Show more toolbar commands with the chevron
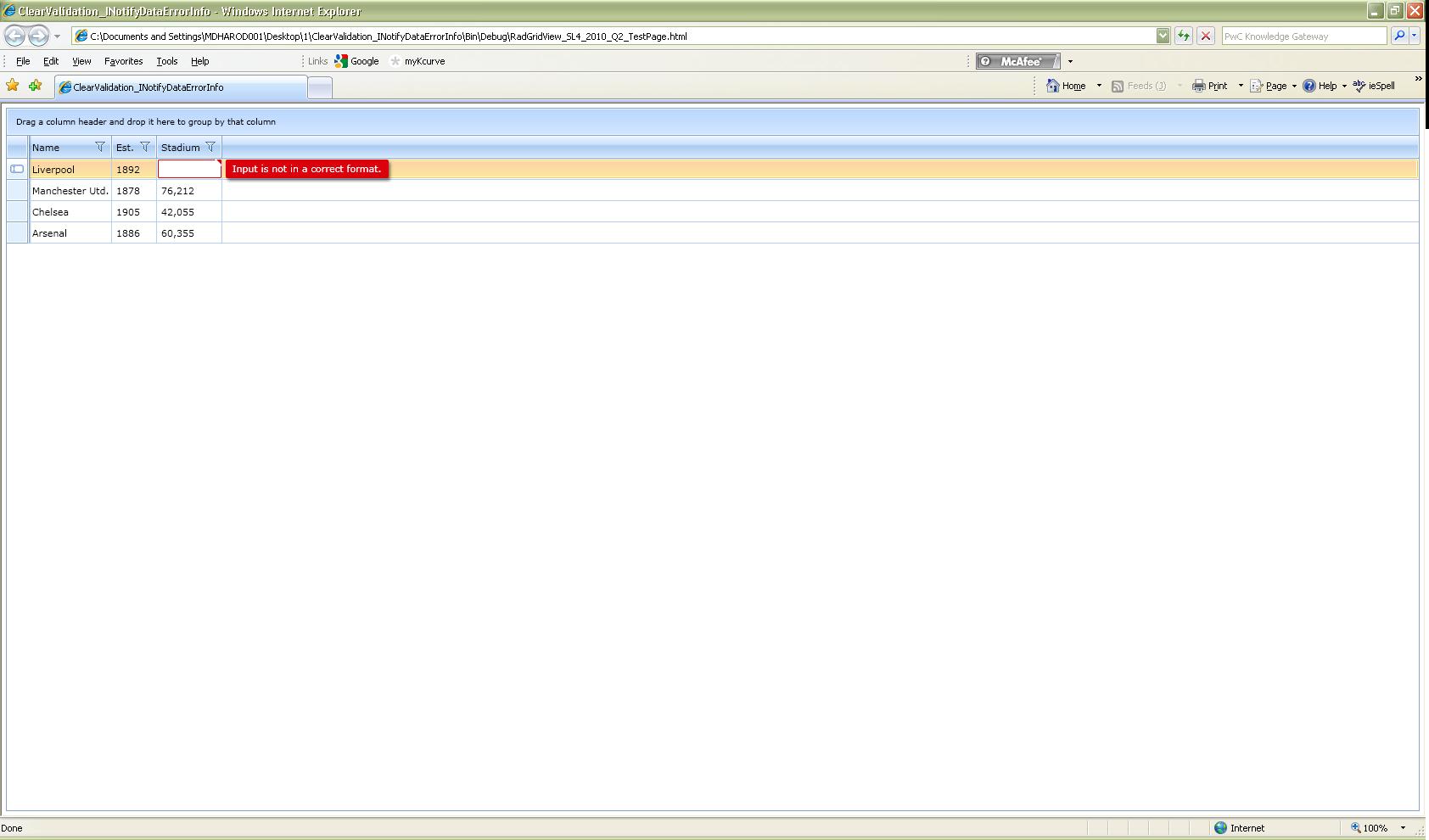Image resolution: width=1429 pixels, height=840 pixels. pyautogui.click(x=1418, y=79)
